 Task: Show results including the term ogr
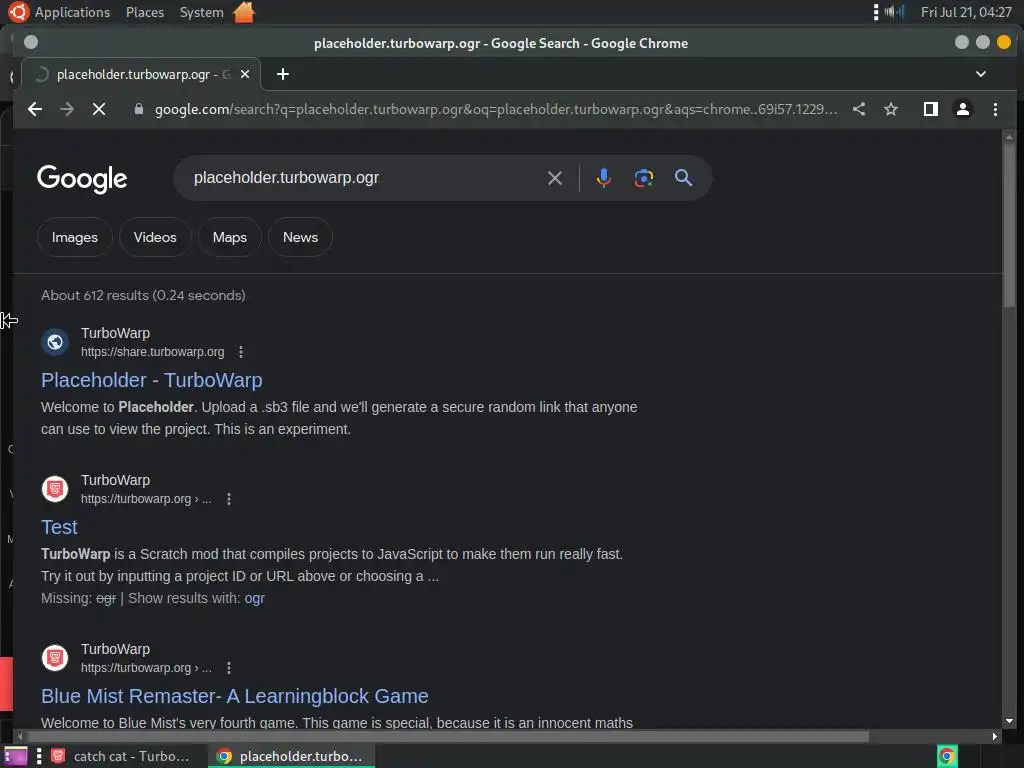coord(254,598)
